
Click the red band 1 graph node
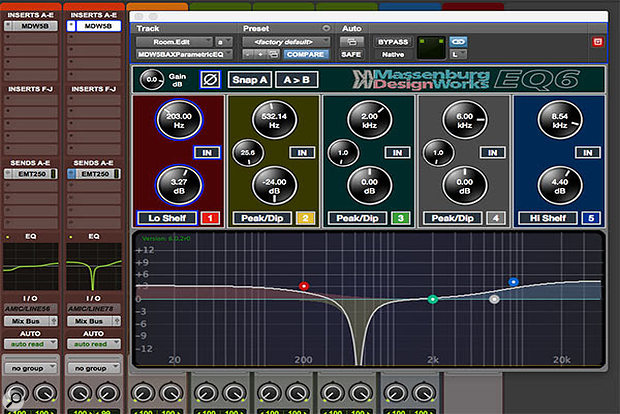point(304,286)
